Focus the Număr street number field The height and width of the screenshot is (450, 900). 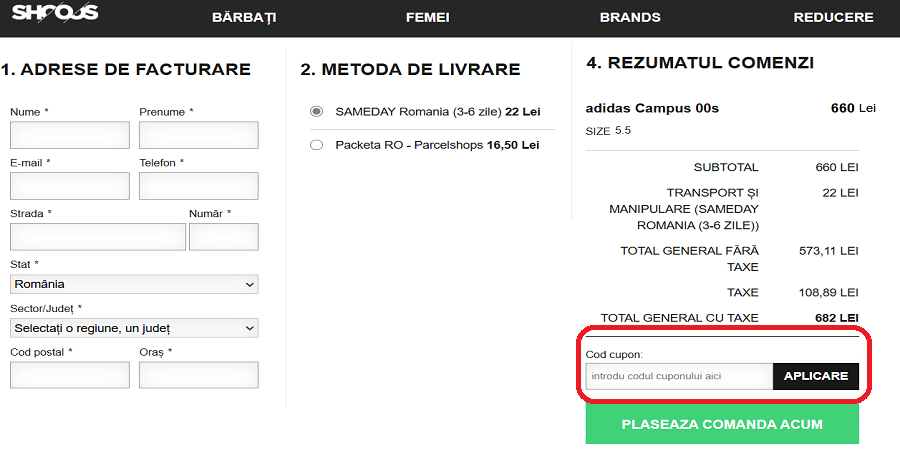click(224, 237)
